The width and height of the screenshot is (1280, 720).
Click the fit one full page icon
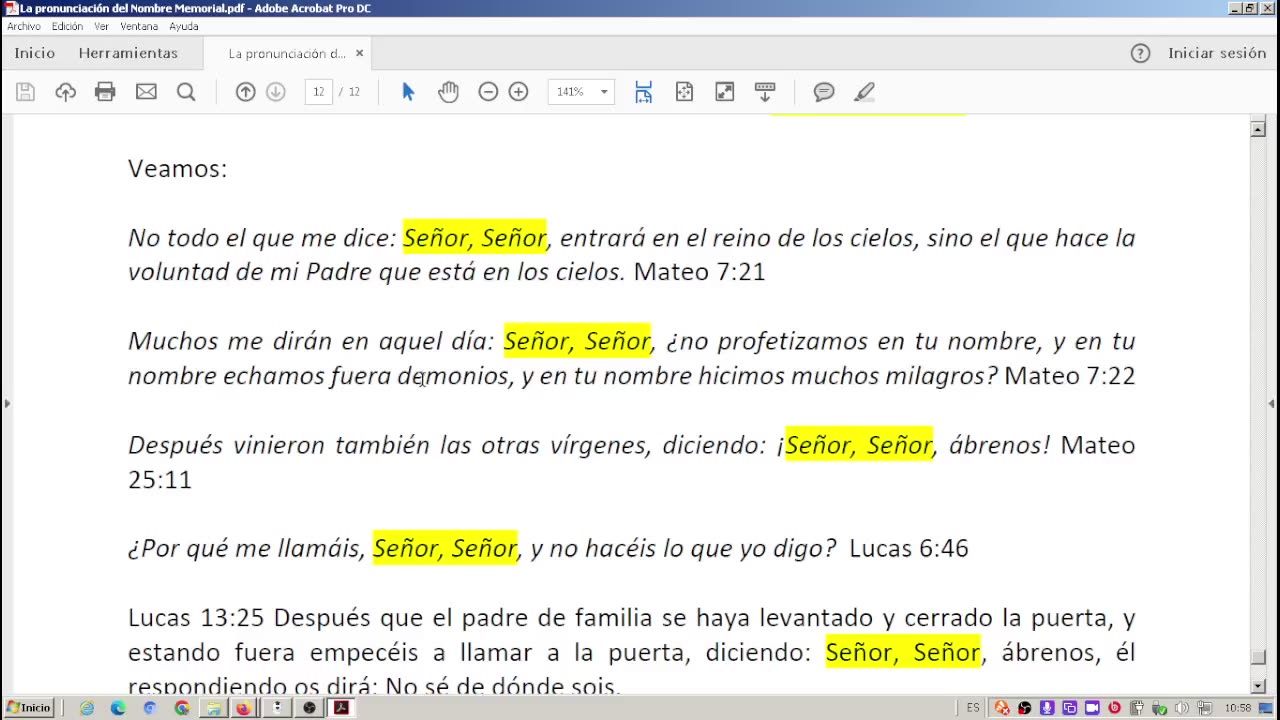(x=684, y=92)
